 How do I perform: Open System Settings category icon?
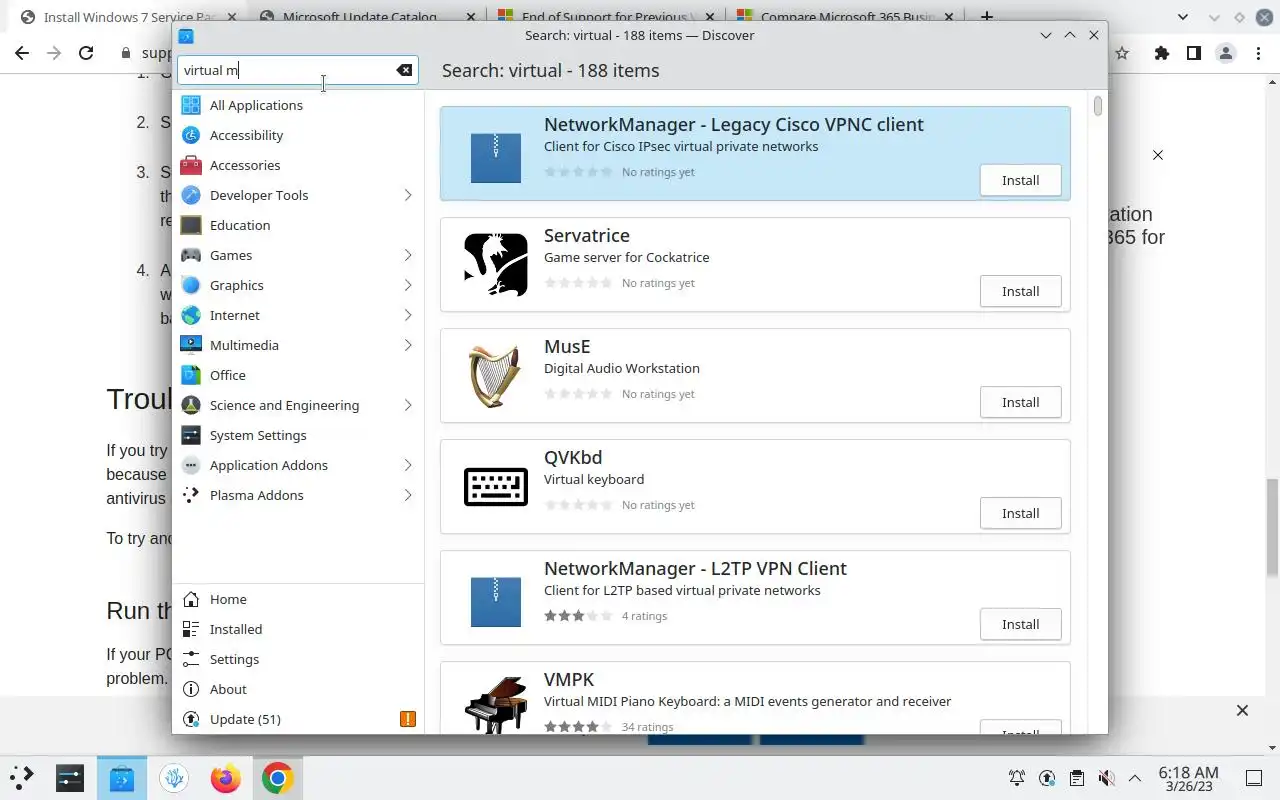point(191,435)
